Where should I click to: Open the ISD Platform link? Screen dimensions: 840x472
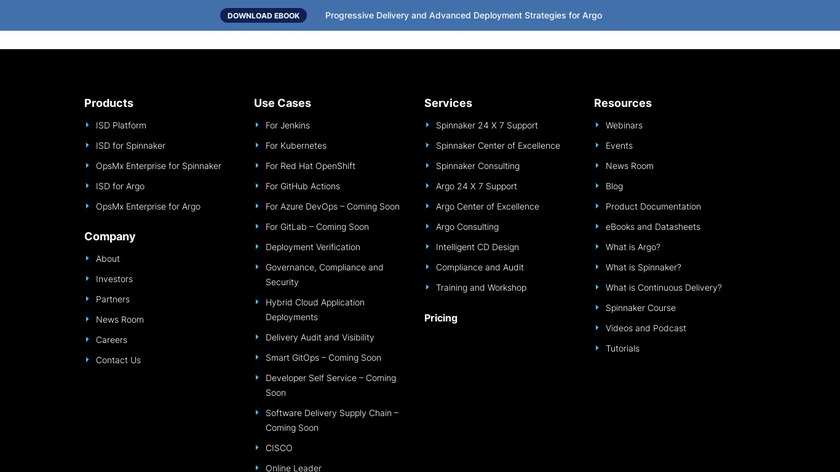coord(121,125)
